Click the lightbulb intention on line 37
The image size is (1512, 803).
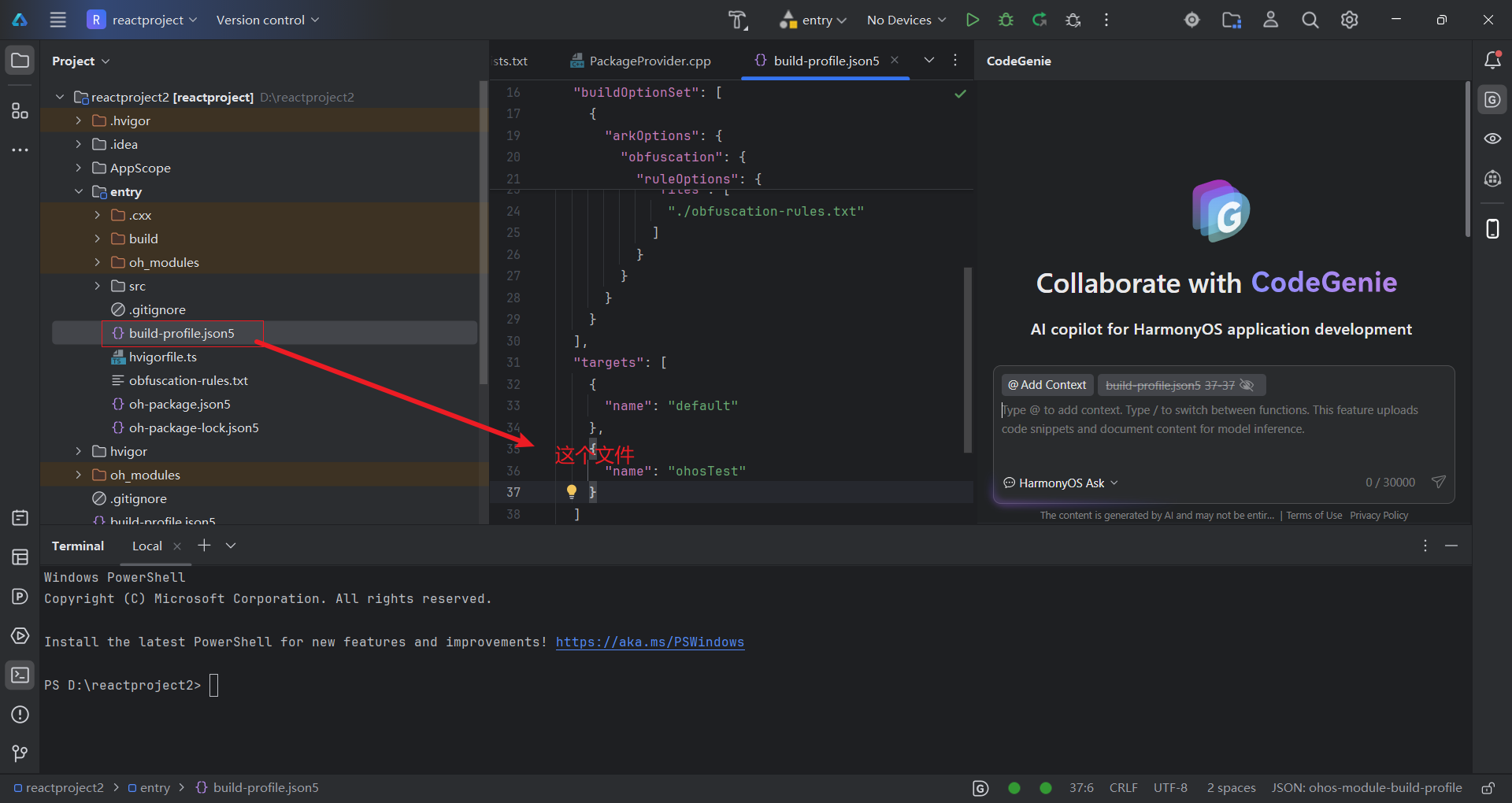click(x=572, y=491)
